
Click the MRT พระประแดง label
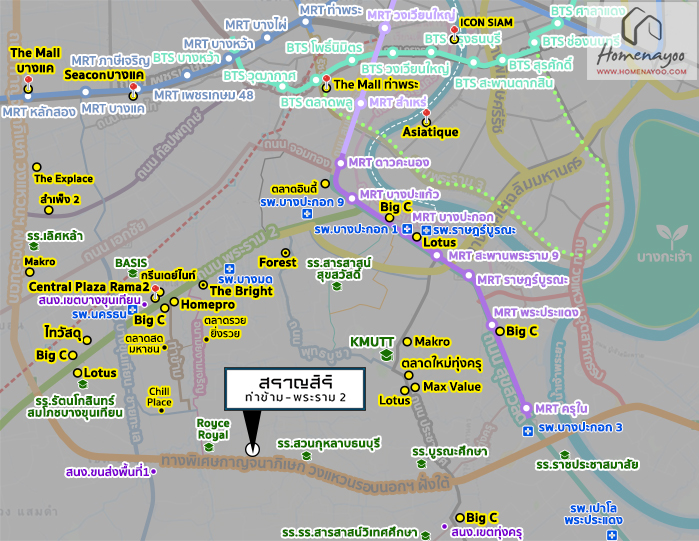click(x=536, y=312)
